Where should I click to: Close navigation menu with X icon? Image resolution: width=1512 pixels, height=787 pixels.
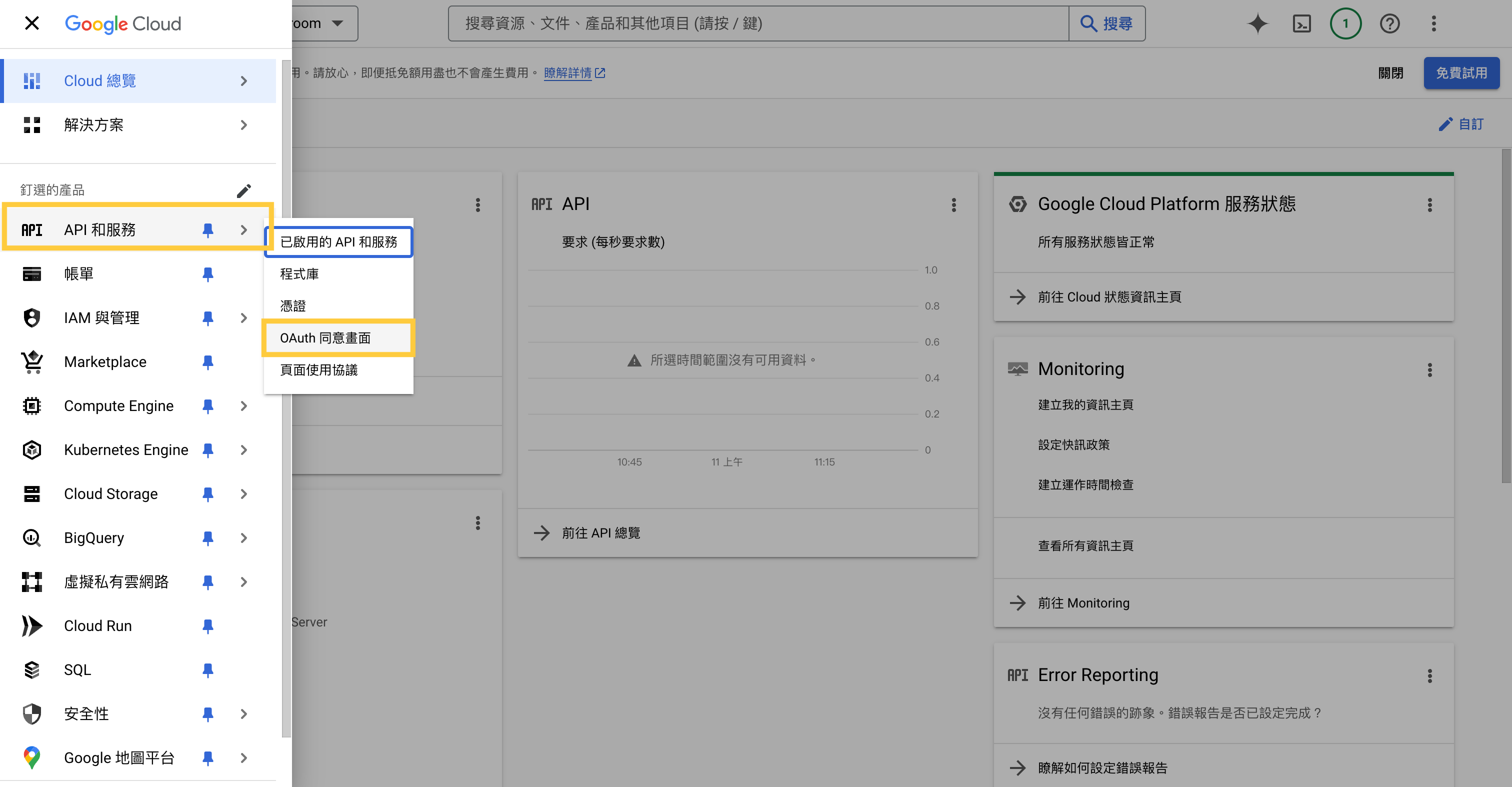click(x=31, y=23)
